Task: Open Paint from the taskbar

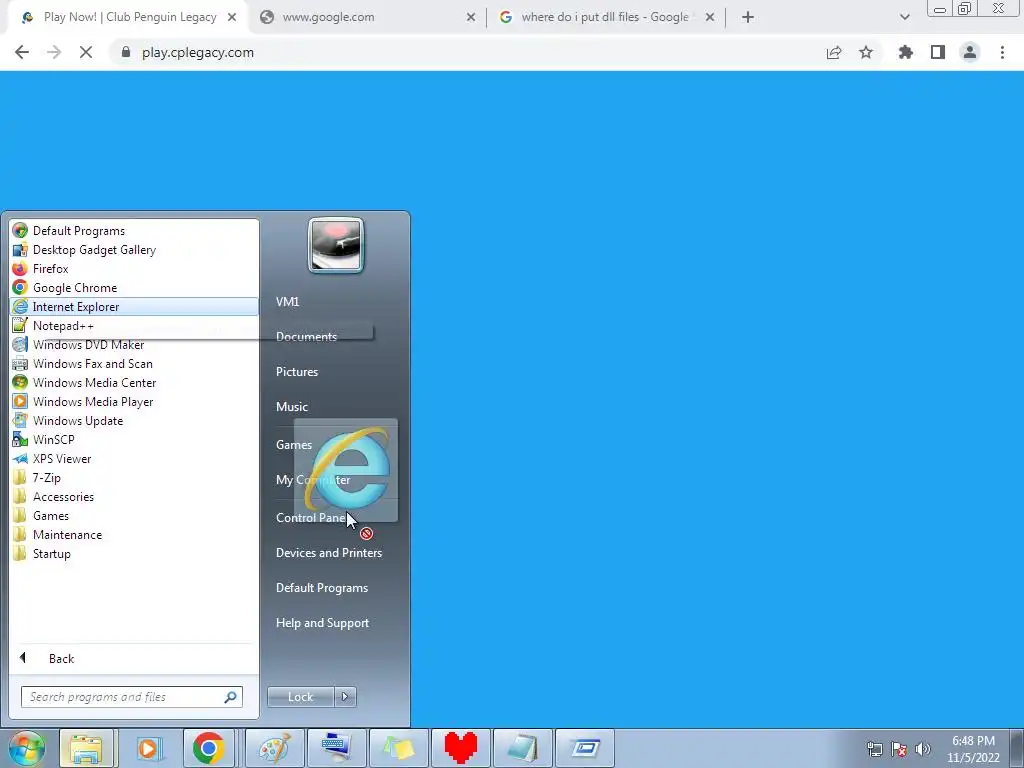Action: [x=275, y=748]
